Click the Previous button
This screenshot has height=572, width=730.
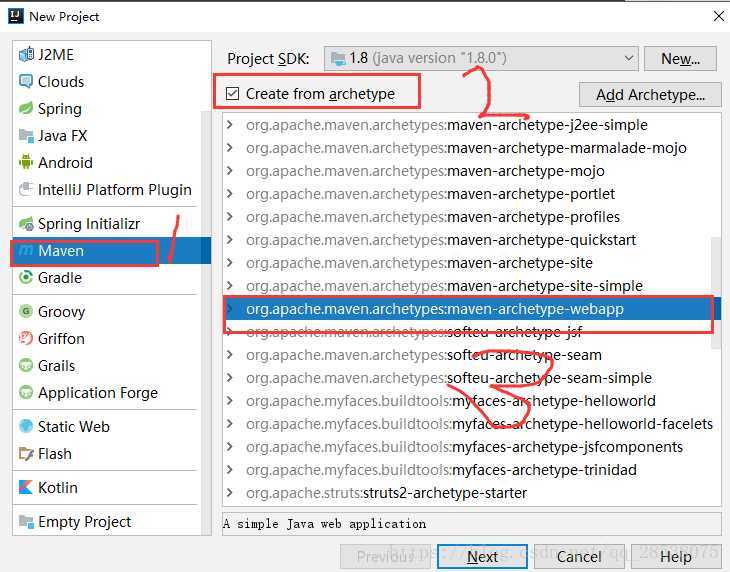(x=385, y=557)
